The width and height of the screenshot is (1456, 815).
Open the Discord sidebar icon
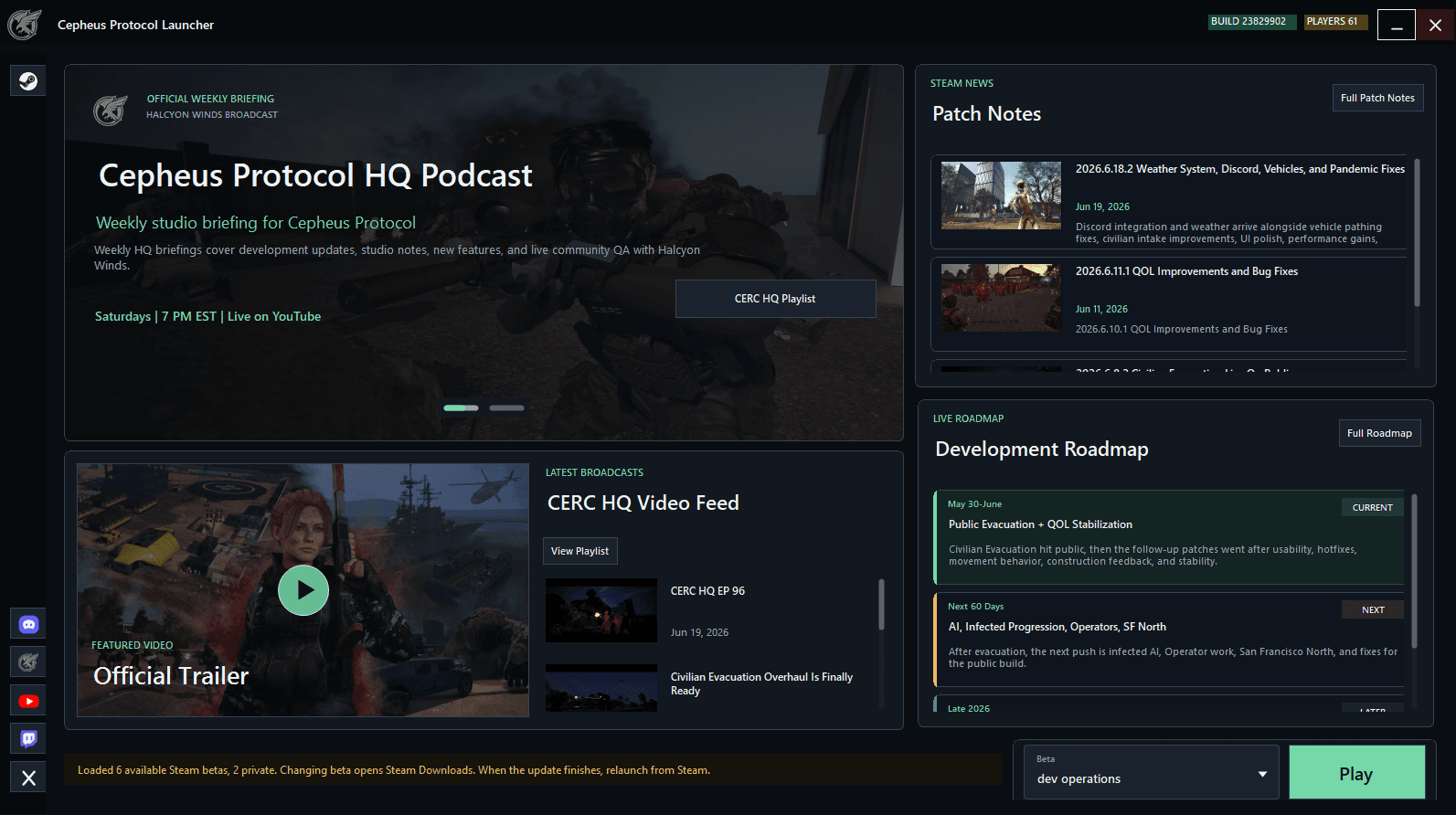point(28,625)
